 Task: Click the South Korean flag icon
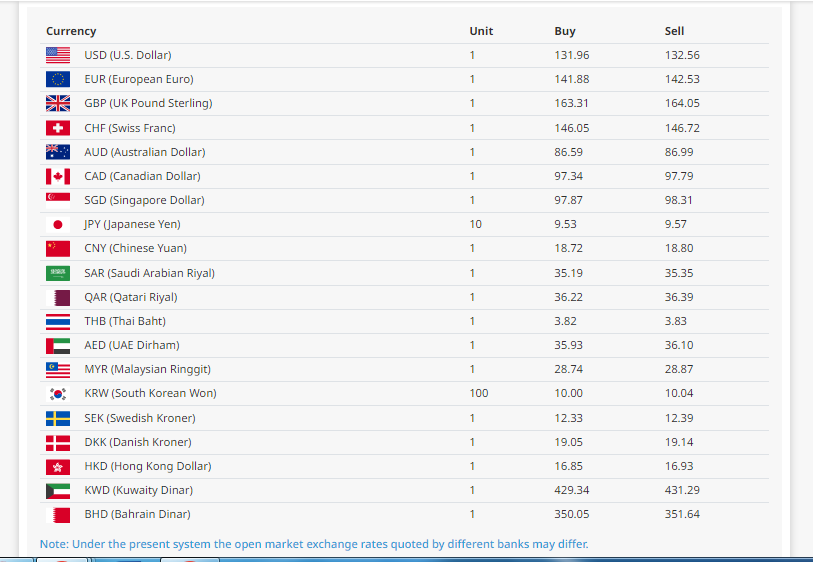(x=58, y=394)
